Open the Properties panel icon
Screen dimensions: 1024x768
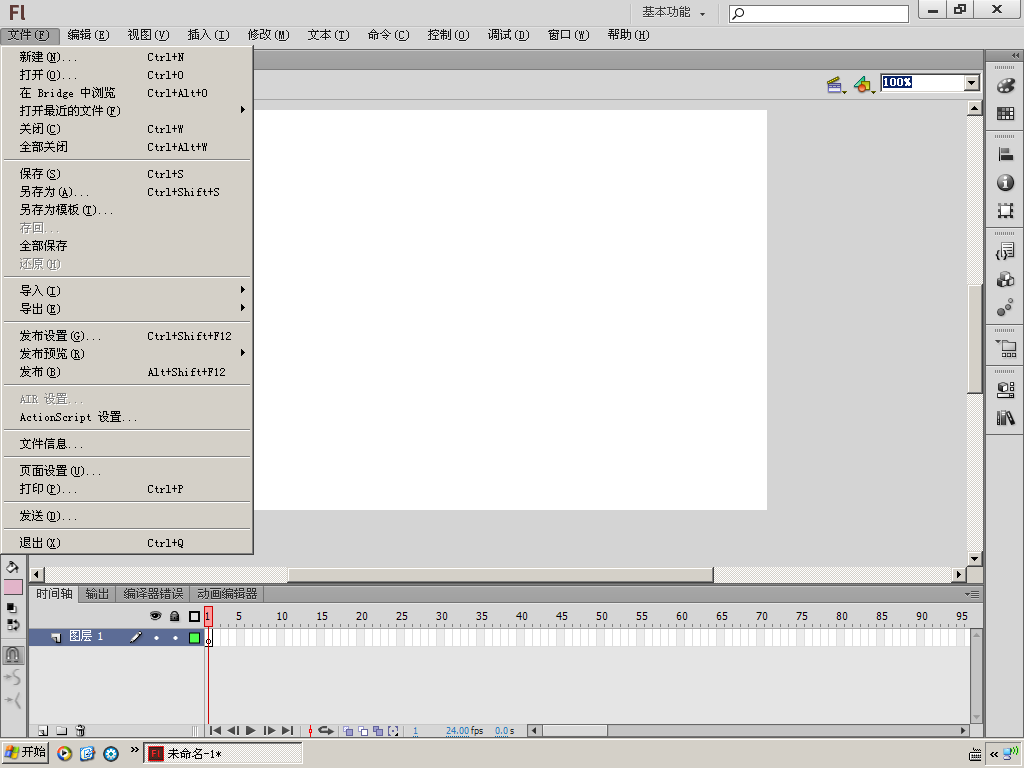tap(1006, 390)
